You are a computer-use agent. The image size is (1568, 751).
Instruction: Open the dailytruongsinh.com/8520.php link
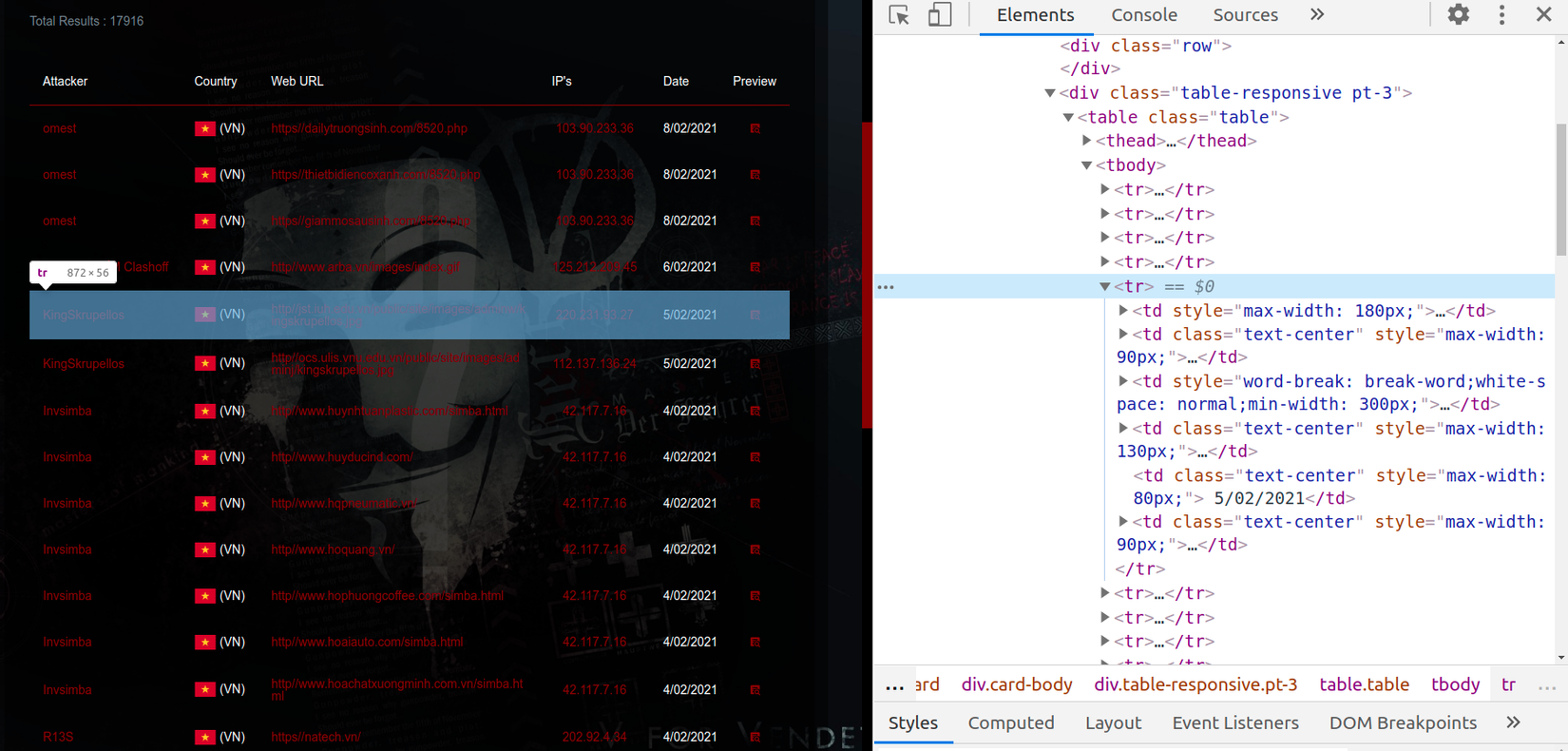click(x=369, y=128)
